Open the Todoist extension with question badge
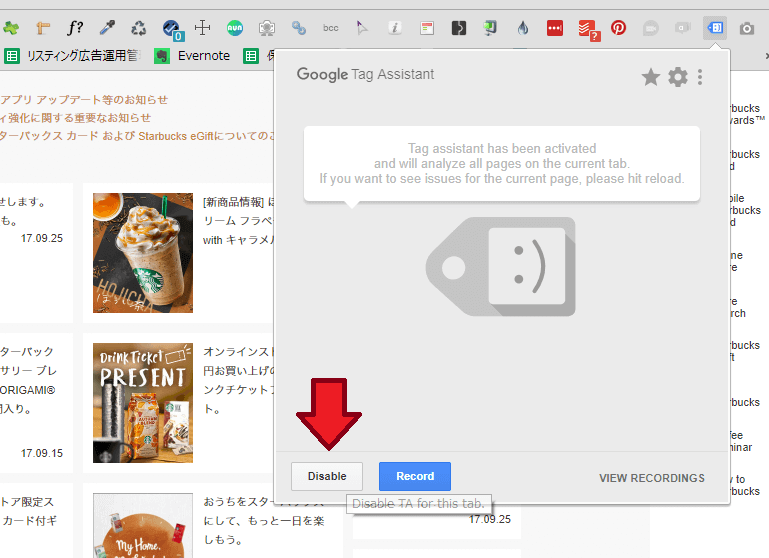The width and height of the screenshot is (769, 558). [x=588, y=30]
